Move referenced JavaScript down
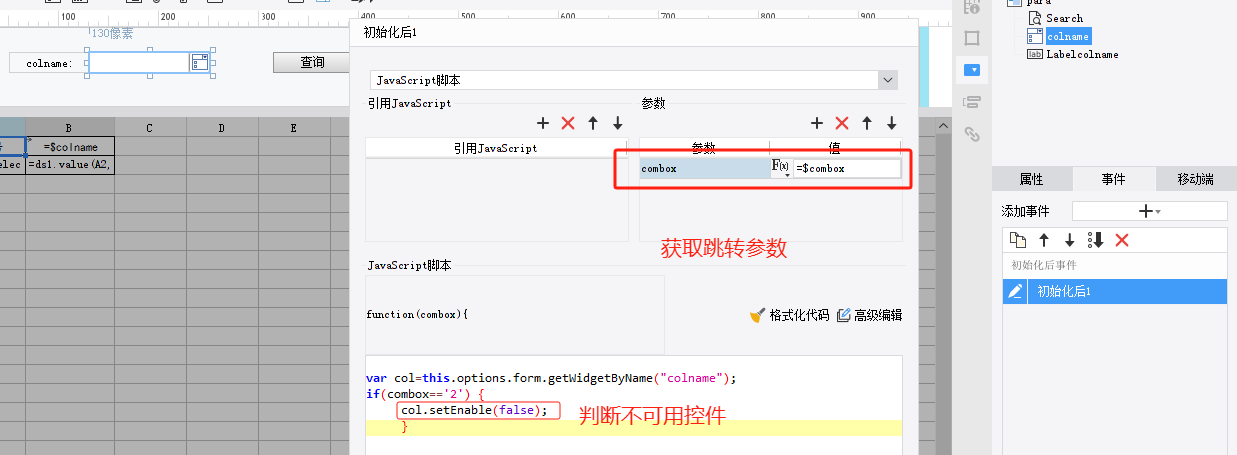1237x455 pixels. (618, 123)
